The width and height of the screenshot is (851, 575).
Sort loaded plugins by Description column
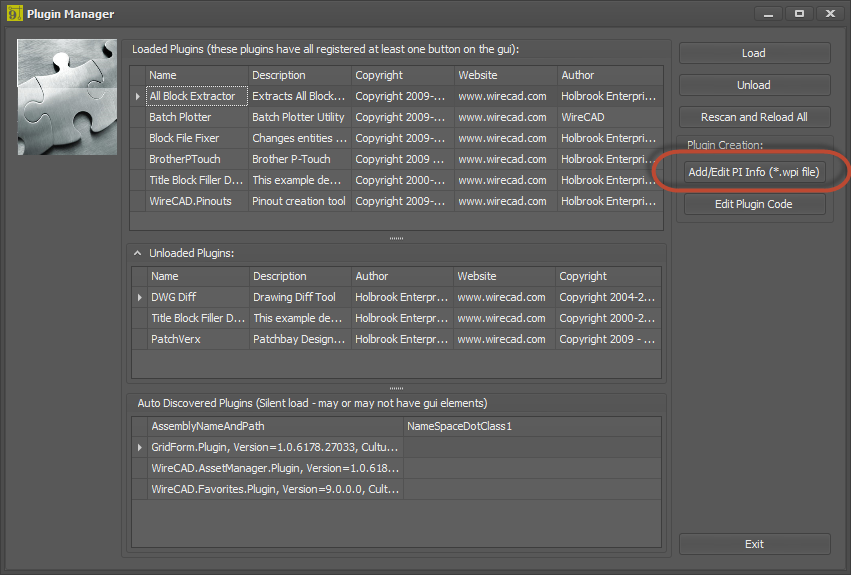(x=300, y=75)
